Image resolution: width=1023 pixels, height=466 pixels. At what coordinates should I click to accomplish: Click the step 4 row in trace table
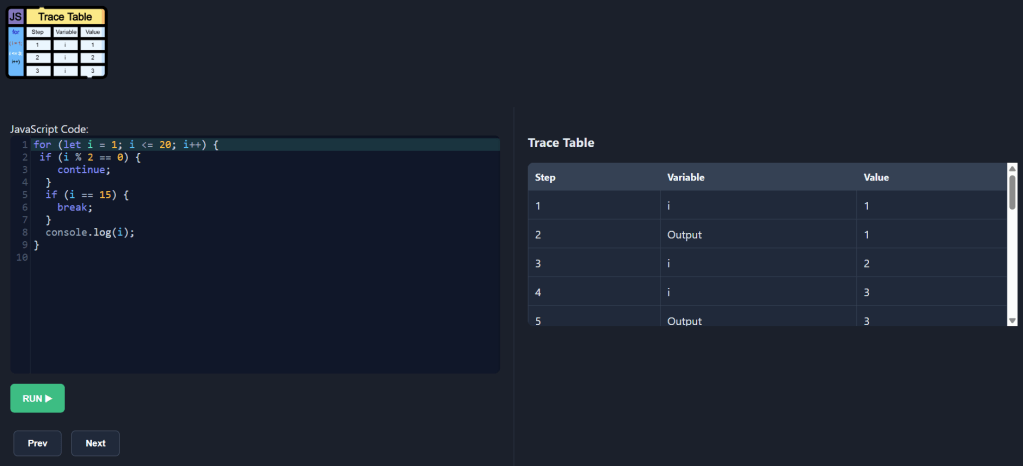pos(767,292)
